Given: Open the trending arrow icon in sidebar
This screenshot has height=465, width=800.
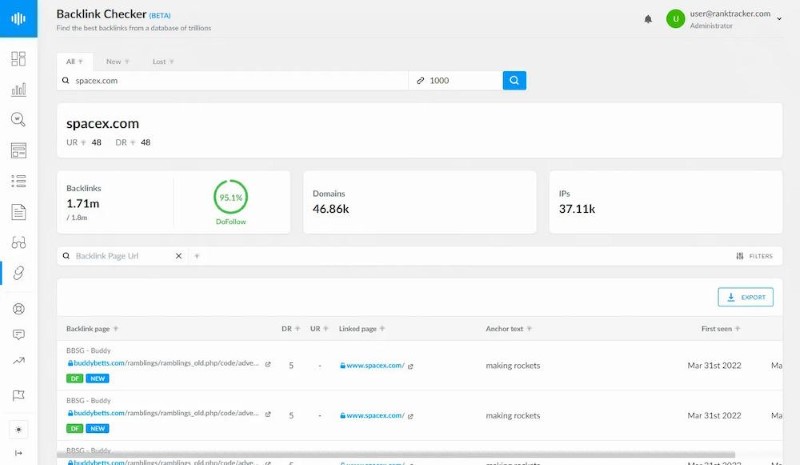Looking at the screenshot, I should [x=18, y=360].
